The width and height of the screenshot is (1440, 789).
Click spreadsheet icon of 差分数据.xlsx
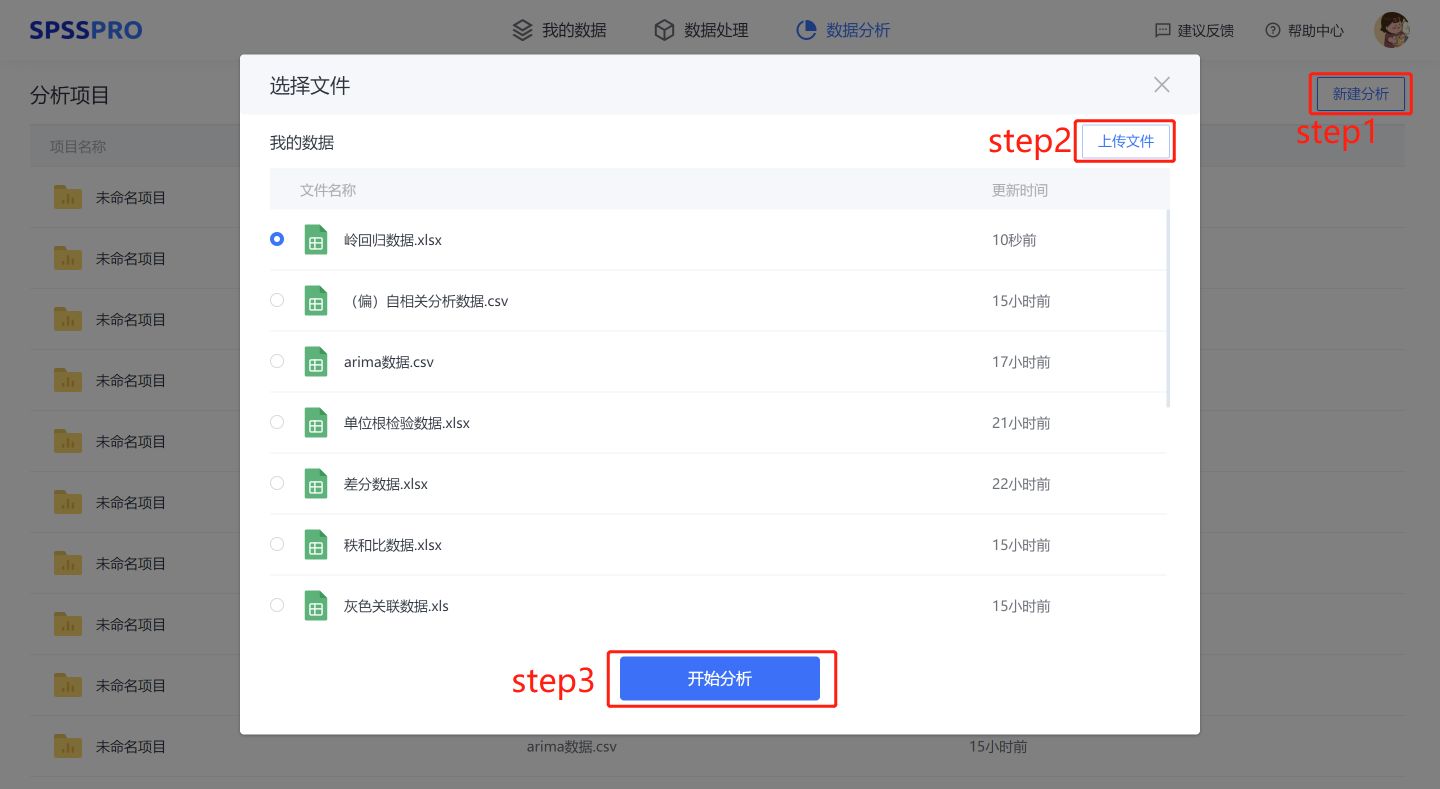[316, 484]
